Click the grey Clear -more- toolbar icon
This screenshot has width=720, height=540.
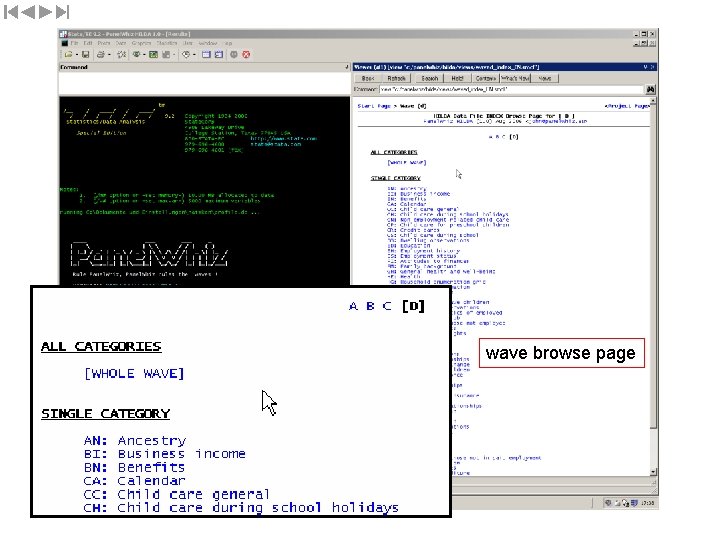pyautogui.click(x=234, y=55)
